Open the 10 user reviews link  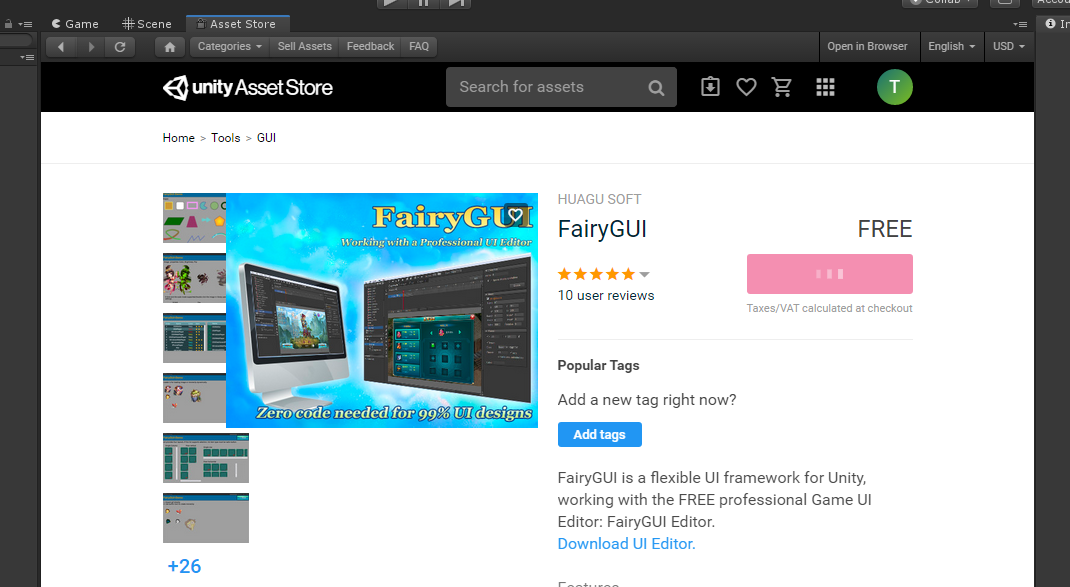coord(606,296)
